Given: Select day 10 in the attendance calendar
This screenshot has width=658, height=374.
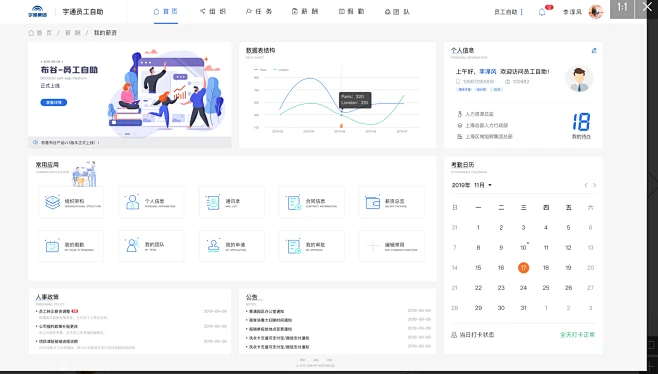Looking at the screenshot, I should [x=523, y=248].
